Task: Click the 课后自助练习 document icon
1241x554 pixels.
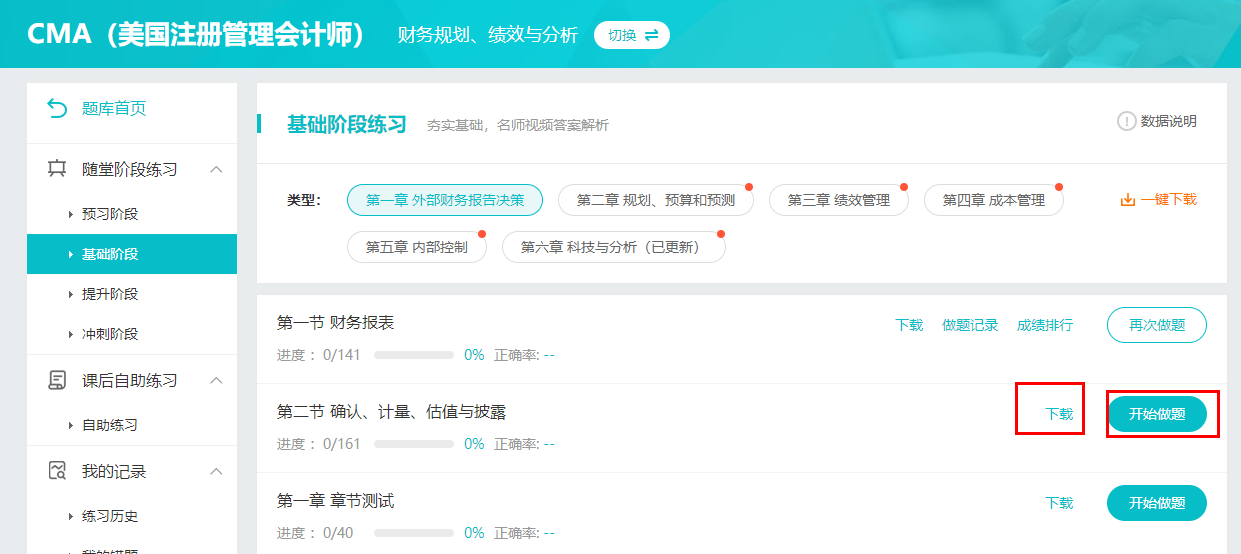Action: (58, 380)
